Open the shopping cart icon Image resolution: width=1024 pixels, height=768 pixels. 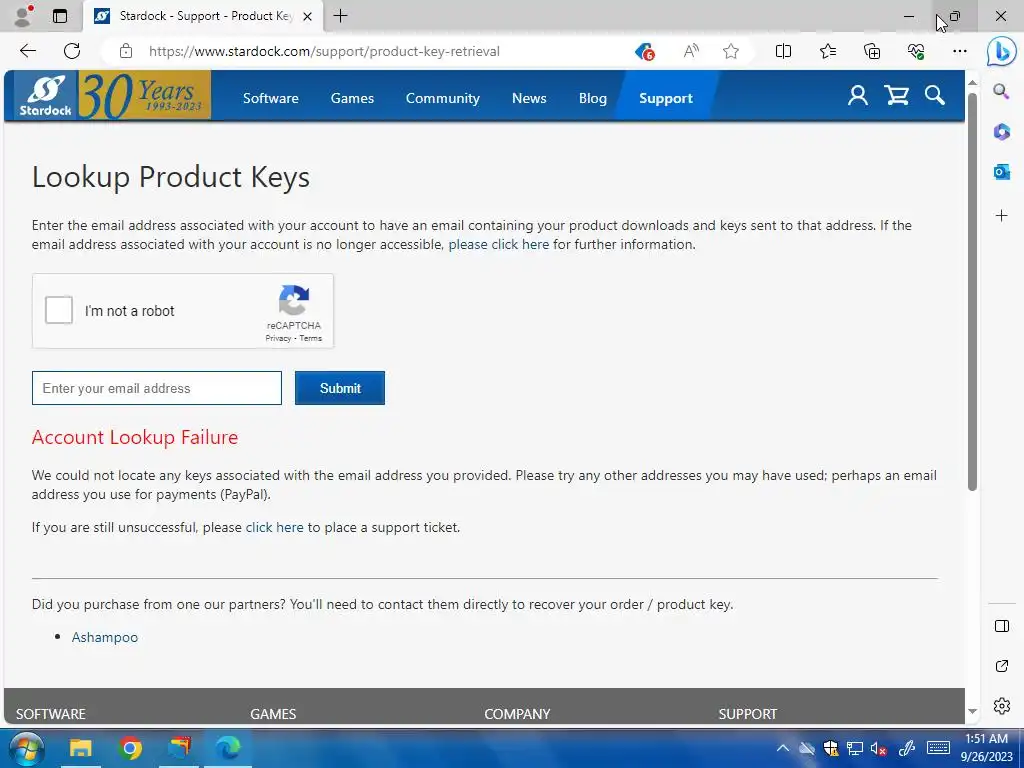click(x=897, y=96)
